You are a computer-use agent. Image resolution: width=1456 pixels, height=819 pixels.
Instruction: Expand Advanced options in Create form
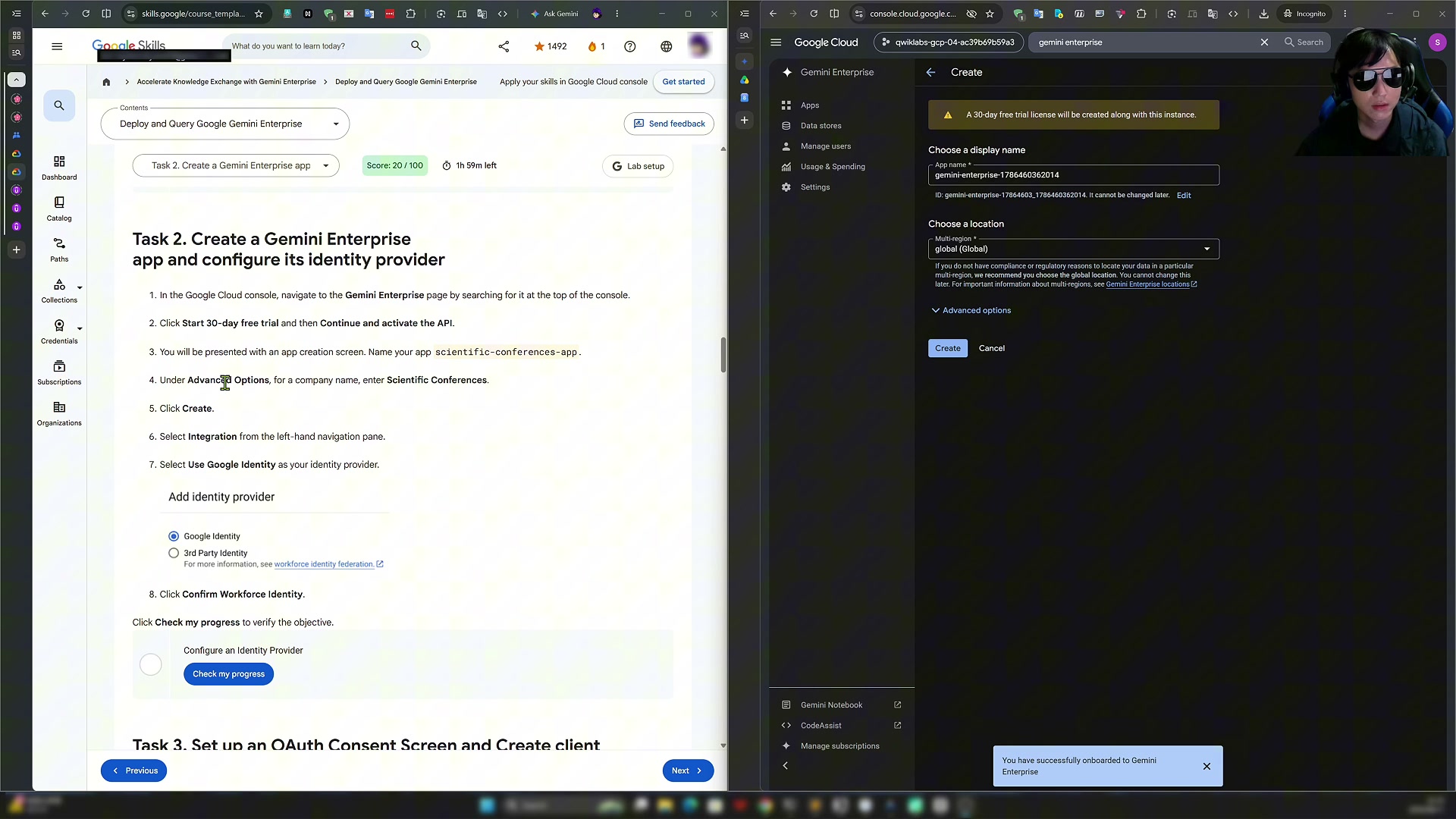971,310
